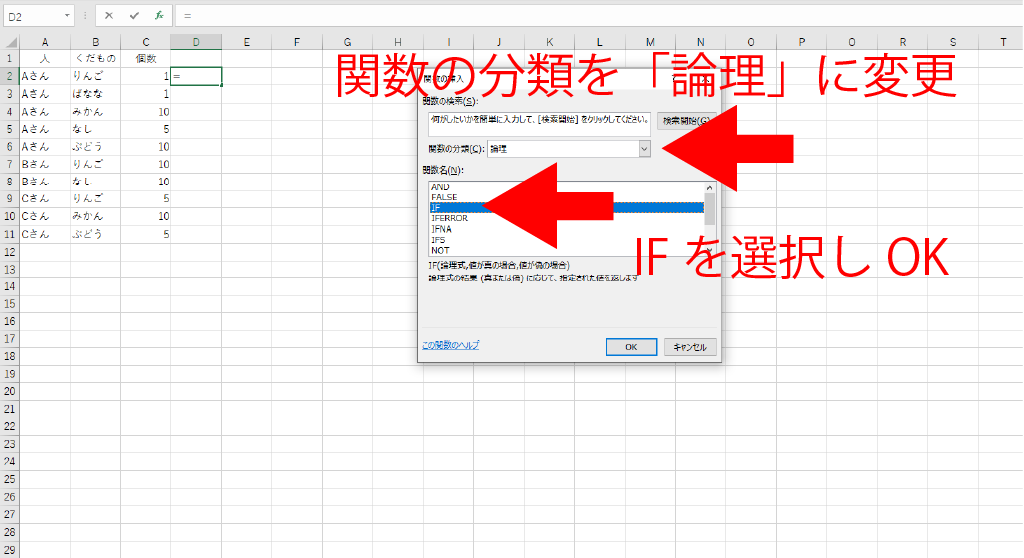Screen dimensions: 1024x558
Task: Expand the 関数の分類 category dropdown
Action: pos(644,148)
